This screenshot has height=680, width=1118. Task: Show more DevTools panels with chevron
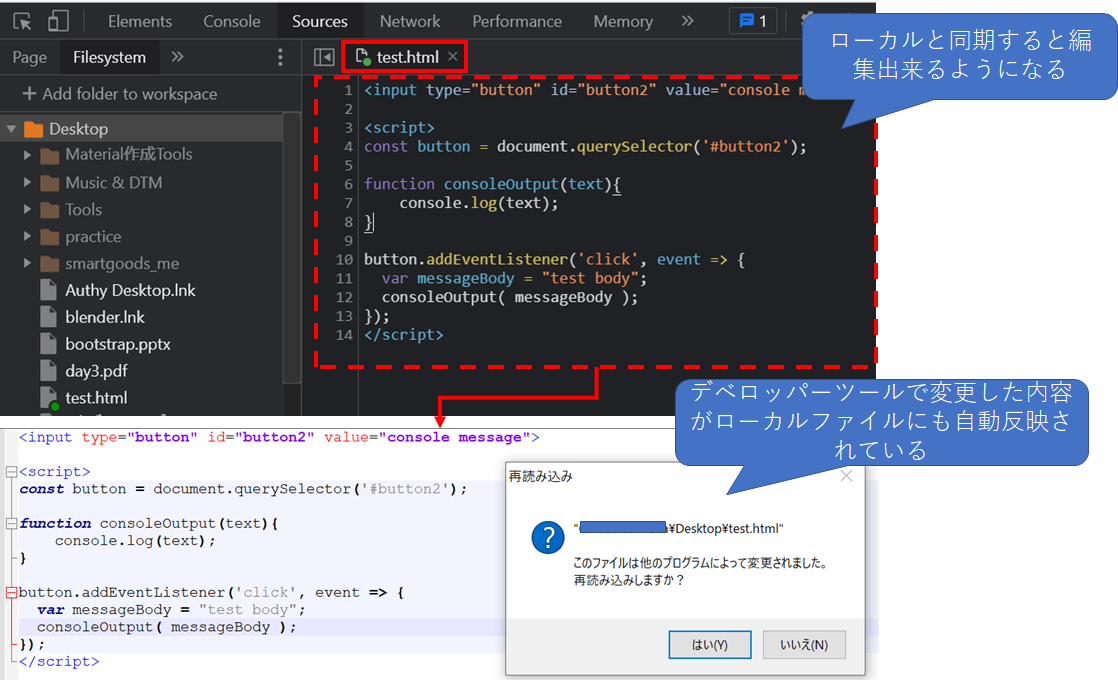687,21
